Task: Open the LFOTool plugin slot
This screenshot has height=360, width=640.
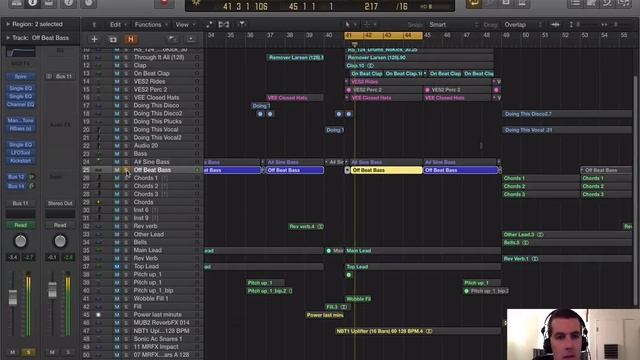Action: pos(20,153)
